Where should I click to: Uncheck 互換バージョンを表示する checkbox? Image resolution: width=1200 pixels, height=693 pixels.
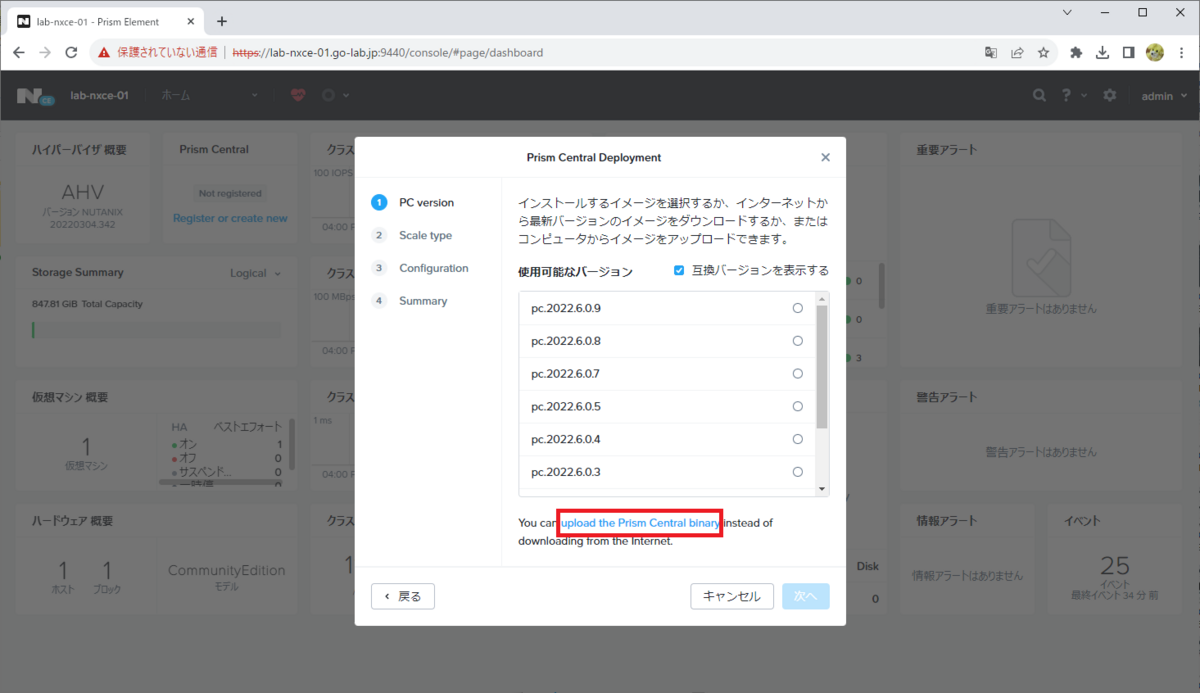click(679, 270)
